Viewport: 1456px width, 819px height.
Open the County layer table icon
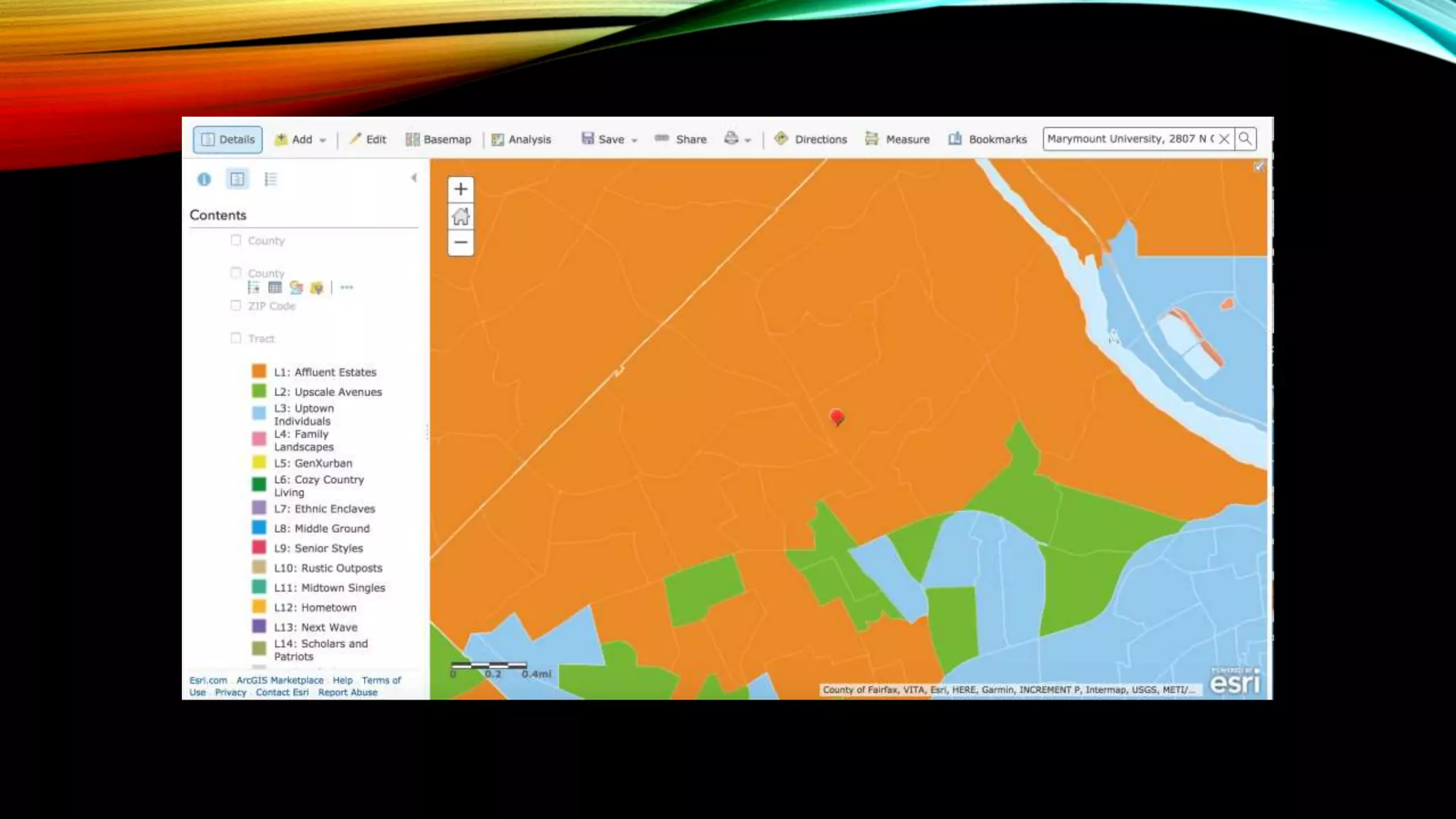(275, 287)
